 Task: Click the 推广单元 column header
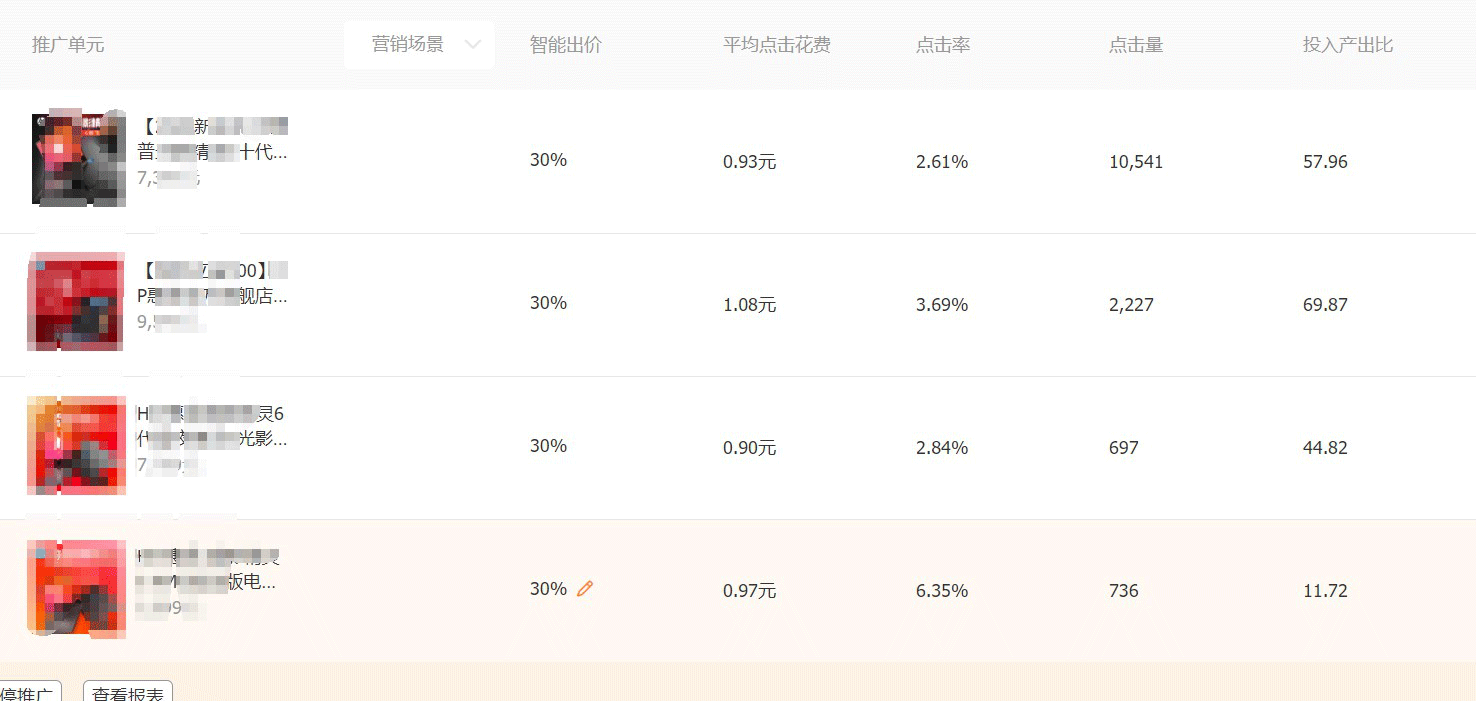pyautogui.click(x=68, y=45)
